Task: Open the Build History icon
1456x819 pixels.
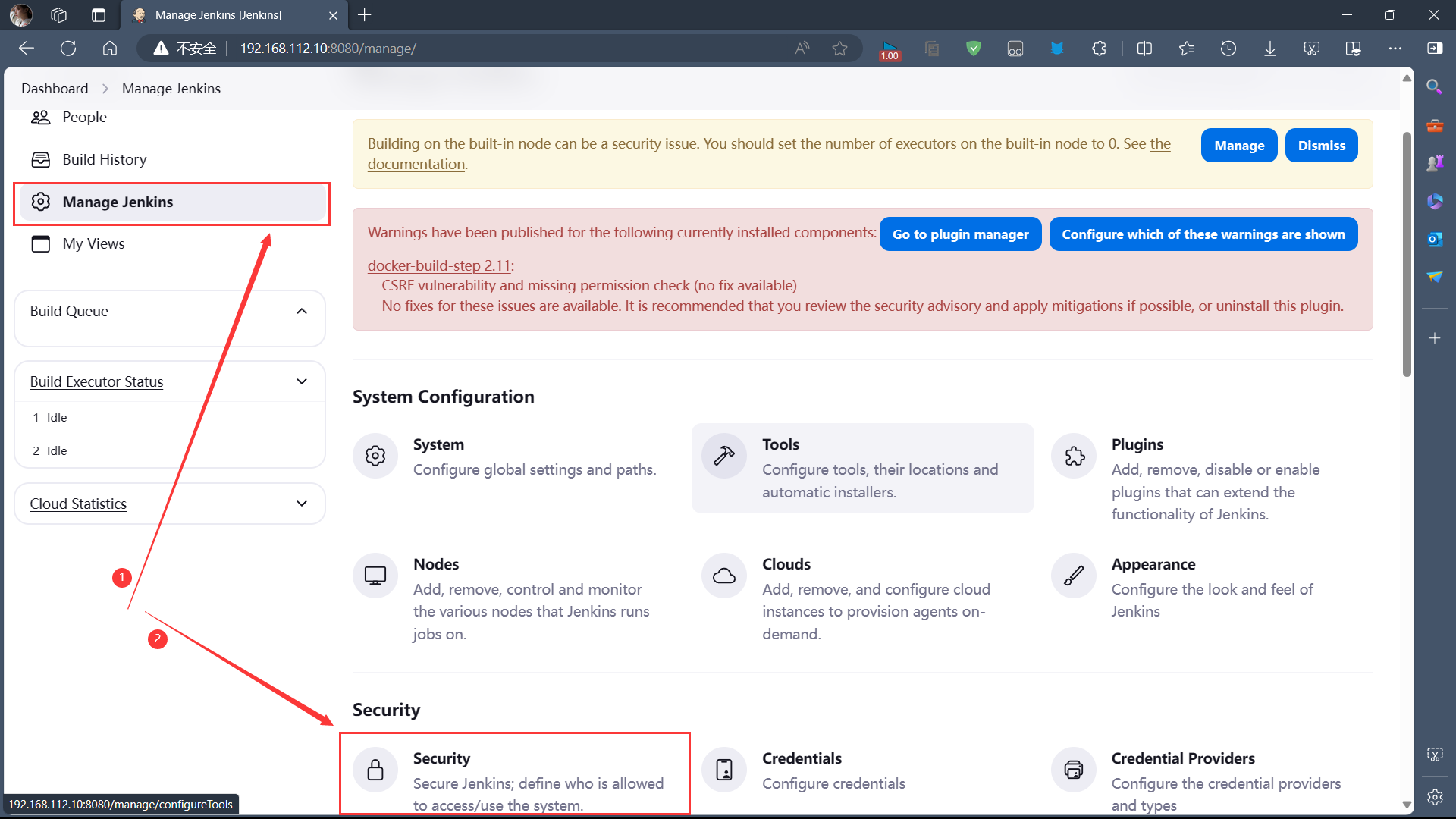Action: pyautogui.click(x=40, y=159)
